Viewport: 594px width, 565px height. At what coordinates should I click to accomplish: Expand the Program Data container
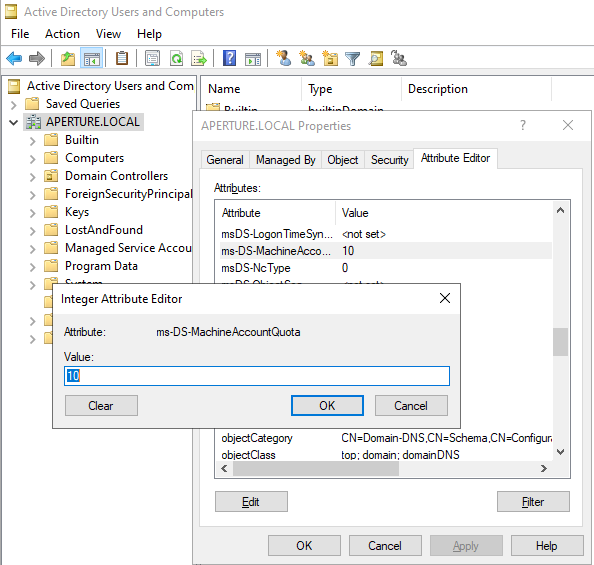pos(33,267)
